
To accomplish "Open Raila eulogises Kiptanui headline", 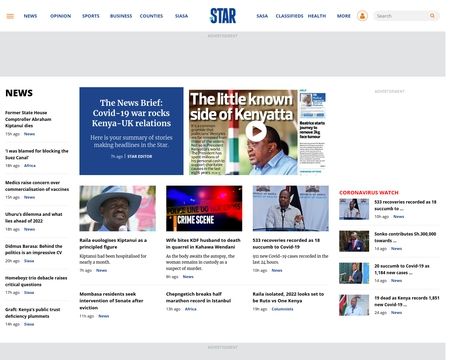I will coord(113,243).
